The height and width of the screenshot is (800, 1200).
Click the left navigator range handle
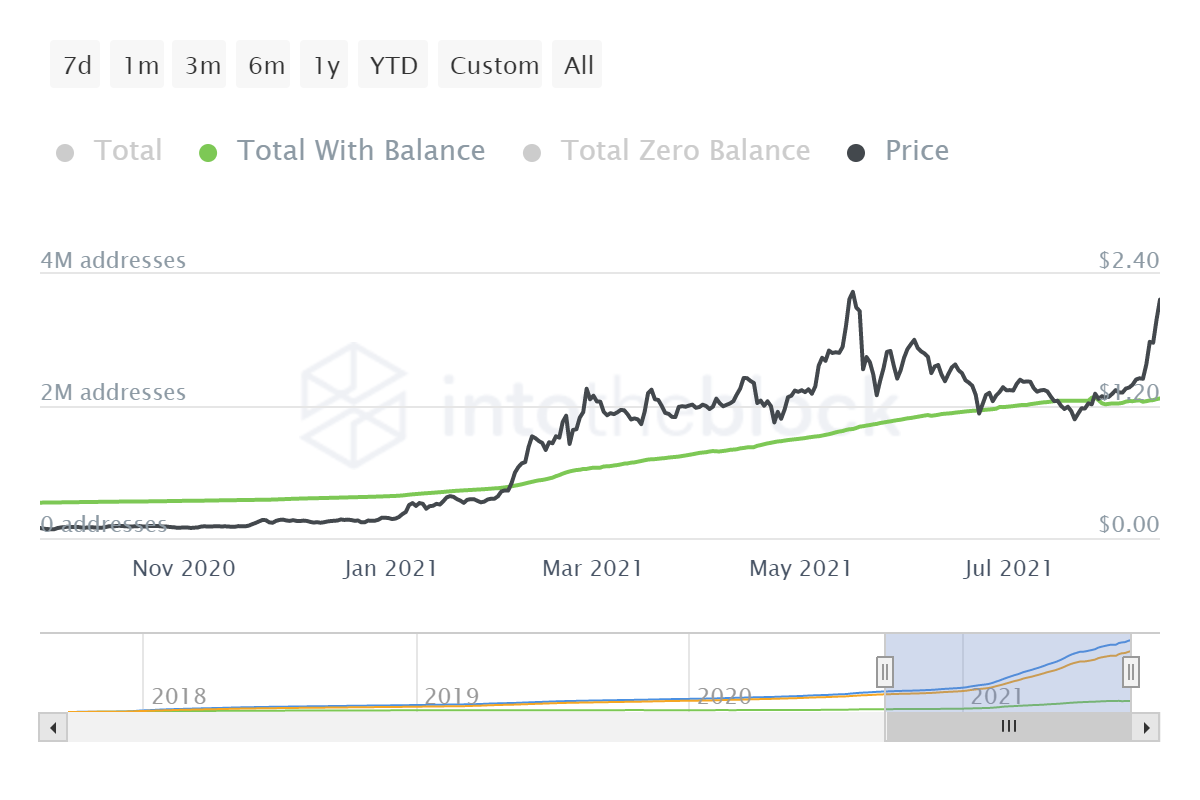tap(885, 671)
